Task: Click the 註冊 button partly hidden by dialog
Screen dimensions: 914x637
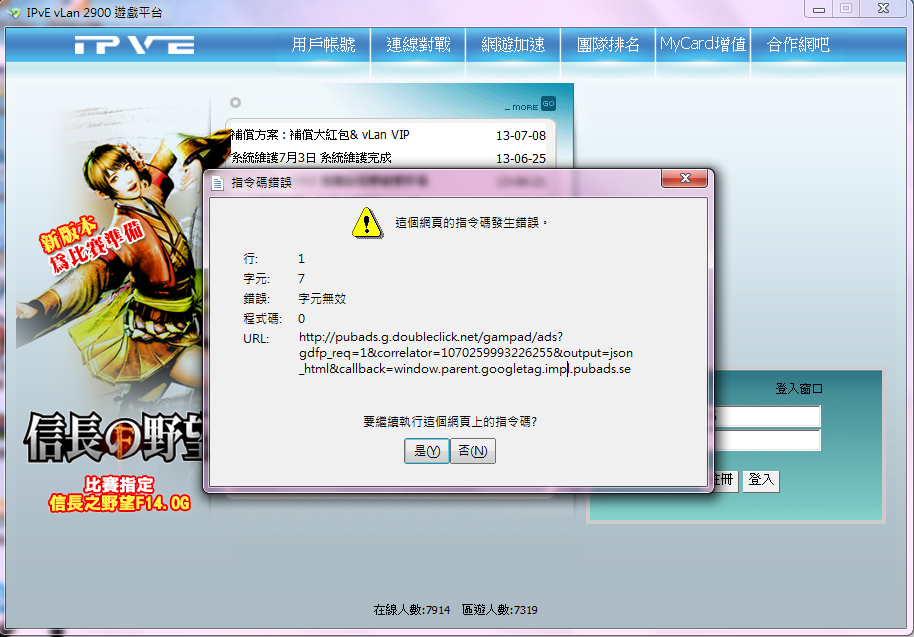Action: pyautogui.click(x=725, y=480)
